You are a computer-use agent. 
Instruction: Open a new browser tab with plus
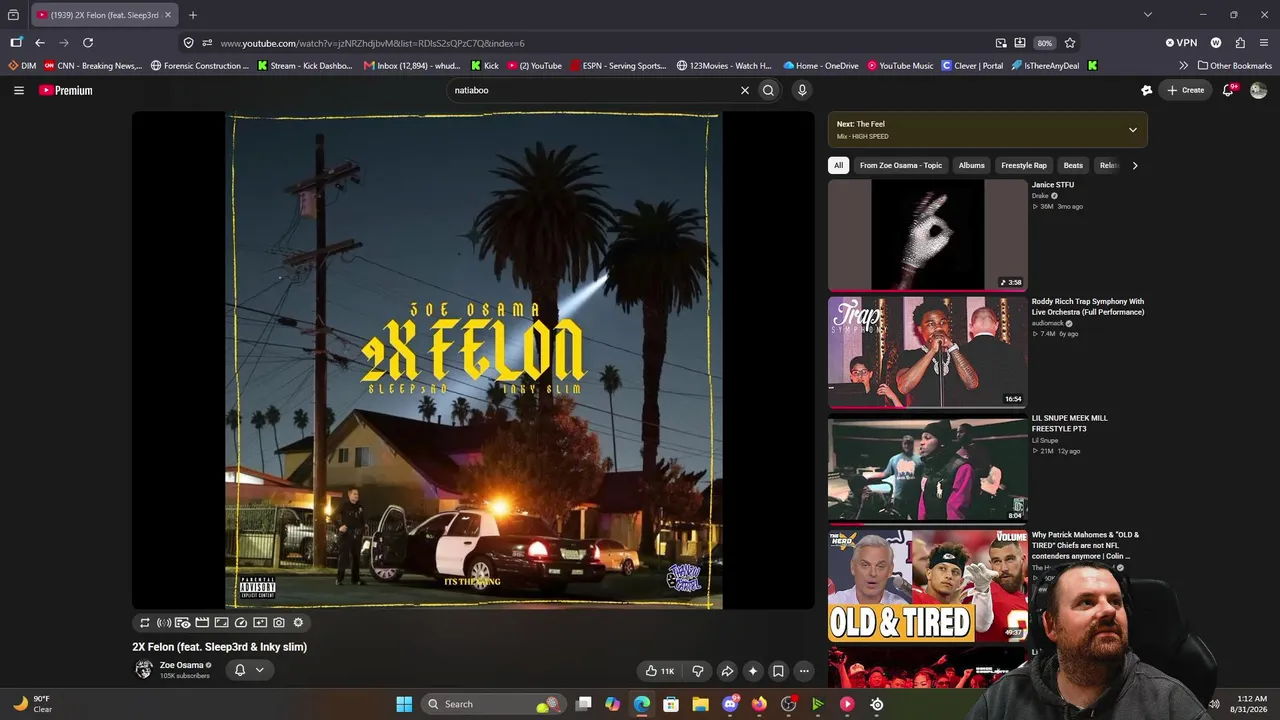pyautogui.click(x=193, y=15)
